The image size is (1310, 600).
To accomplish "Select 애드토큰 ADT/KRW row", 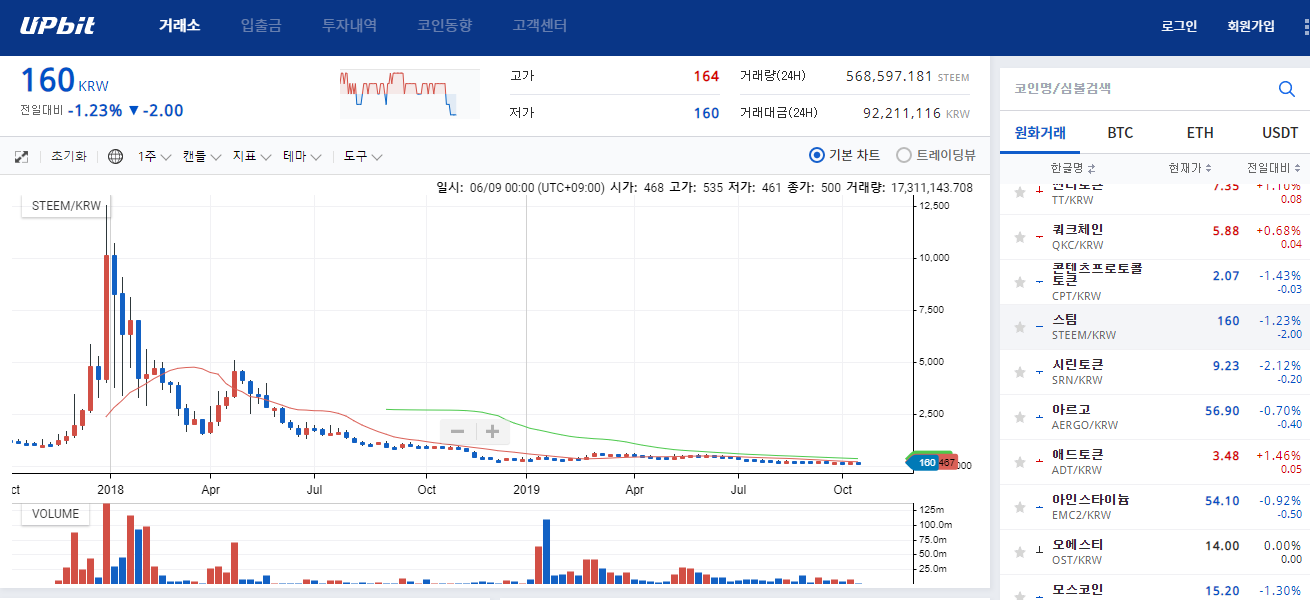I will (1155, 462).
